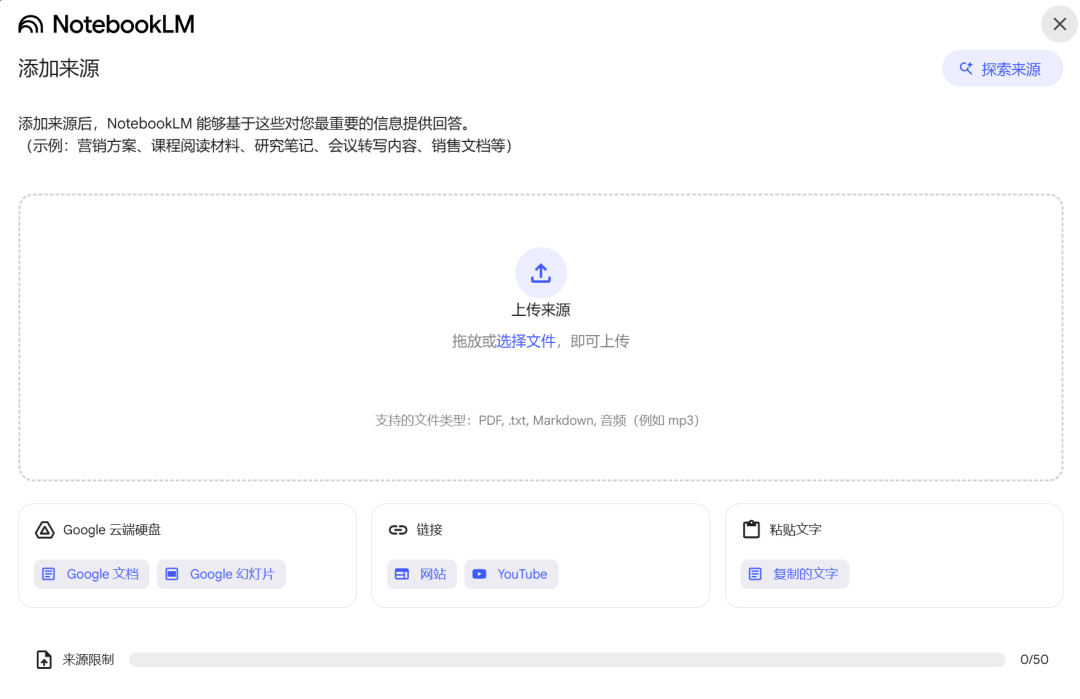Choose the 网站 source option
The width and height of the screenshot is (1080, 699).
[422, 574]
